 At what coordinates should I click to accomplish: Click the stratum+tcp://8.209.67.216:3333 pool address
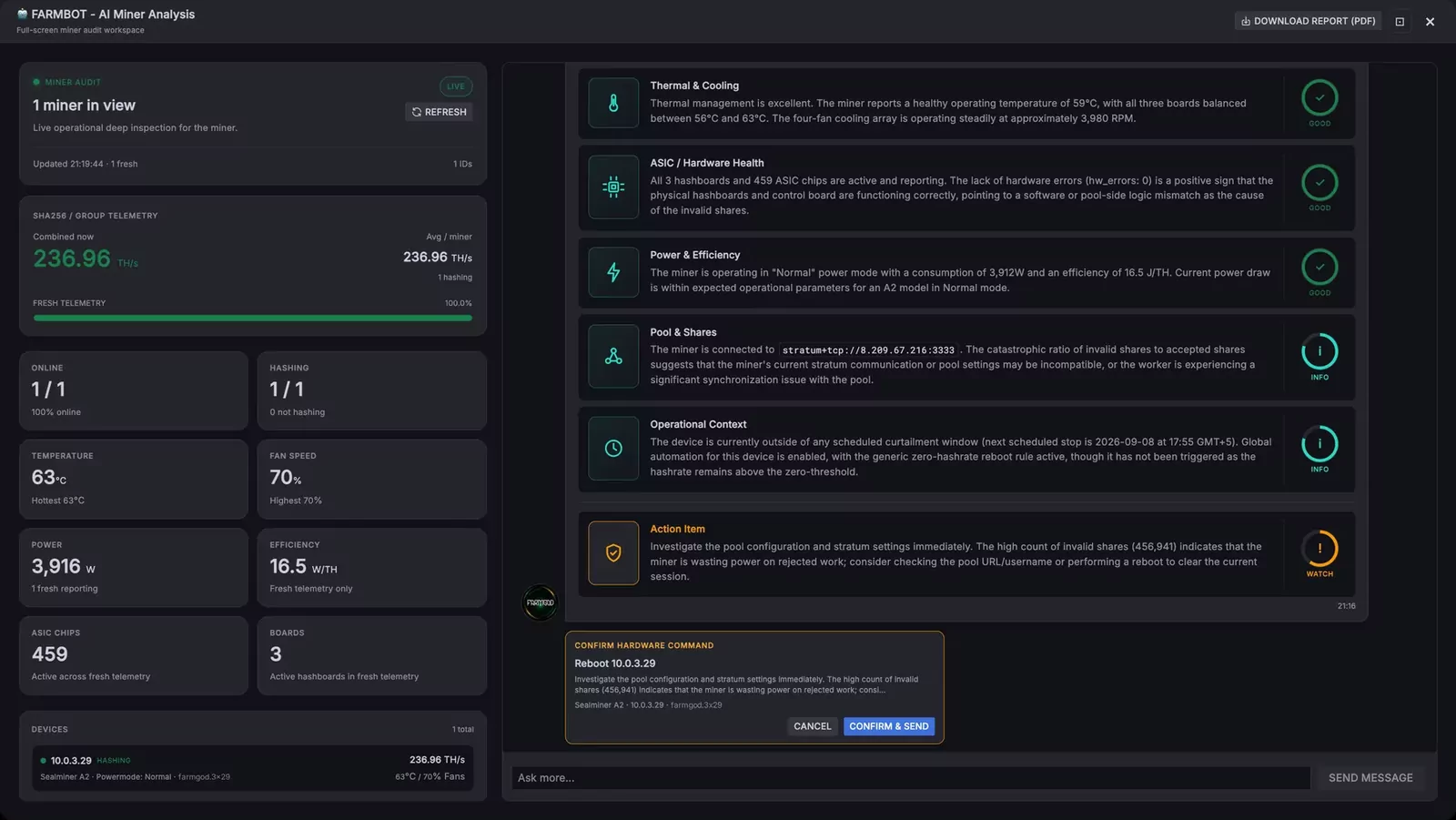coord(868,349)
